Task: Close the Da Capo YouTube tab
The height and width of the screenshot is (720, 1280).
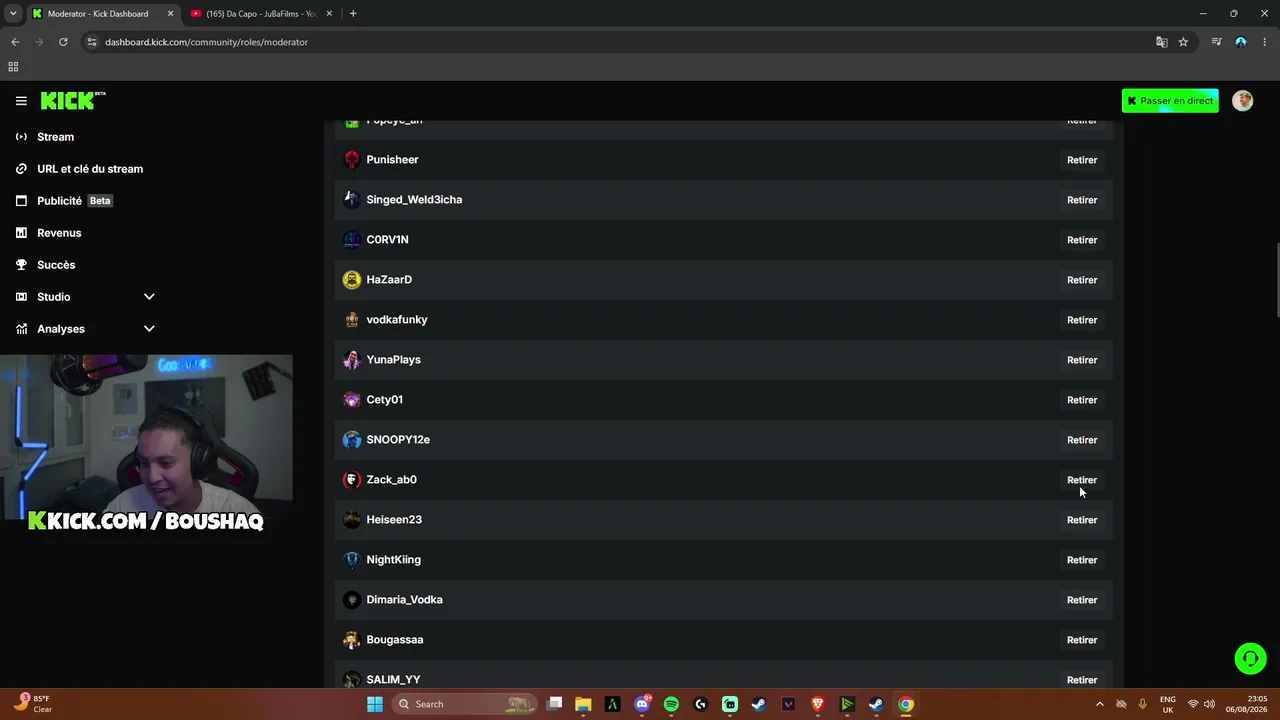Action: coord(330,14)
